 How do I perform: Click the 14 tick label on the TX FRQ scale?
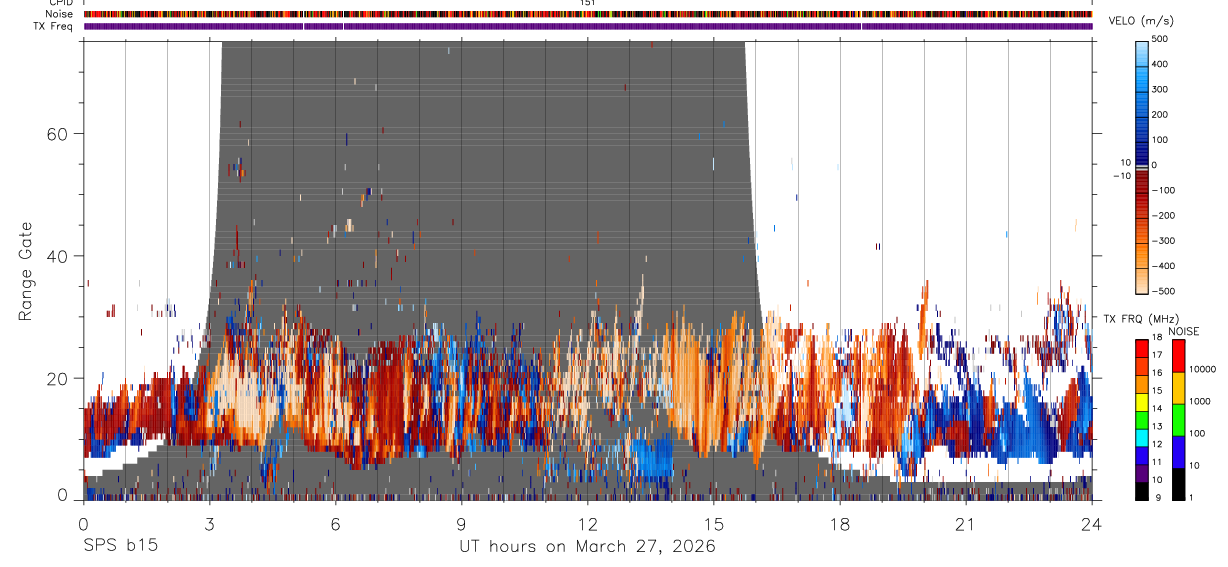coord(1159,408)
